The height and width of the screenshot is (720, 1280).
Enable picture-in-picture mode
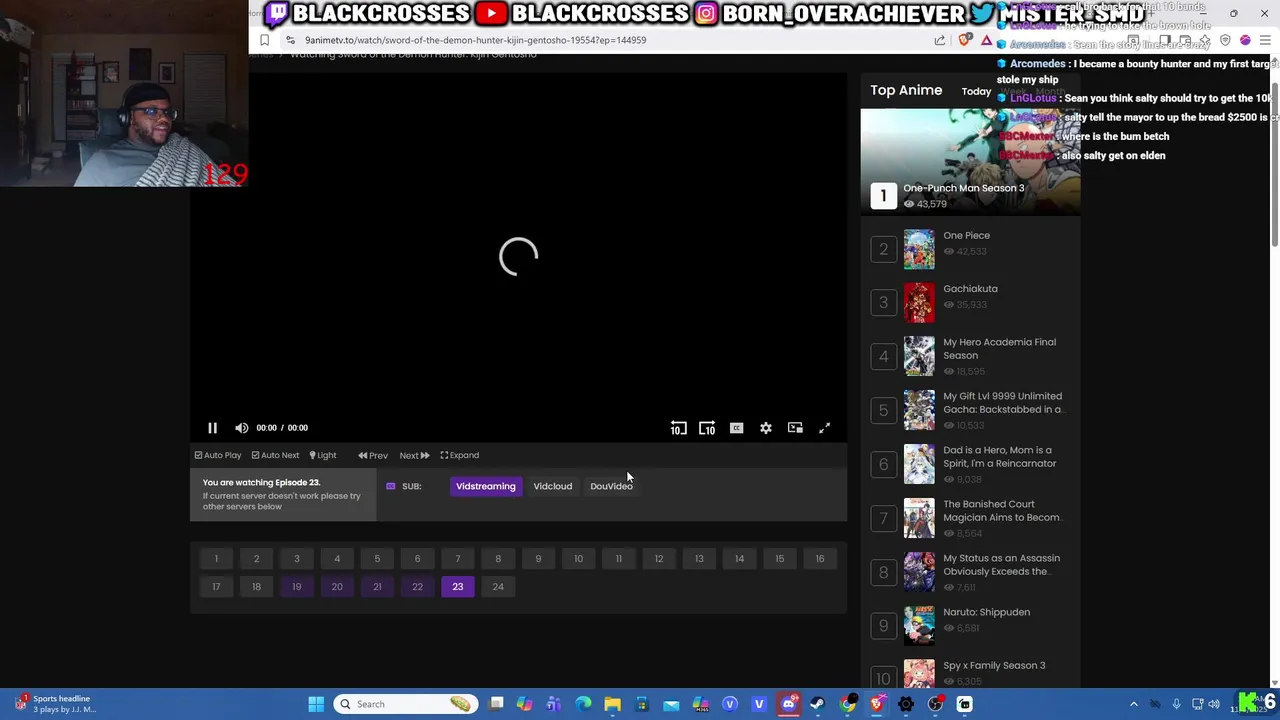(x=795, y=428)
